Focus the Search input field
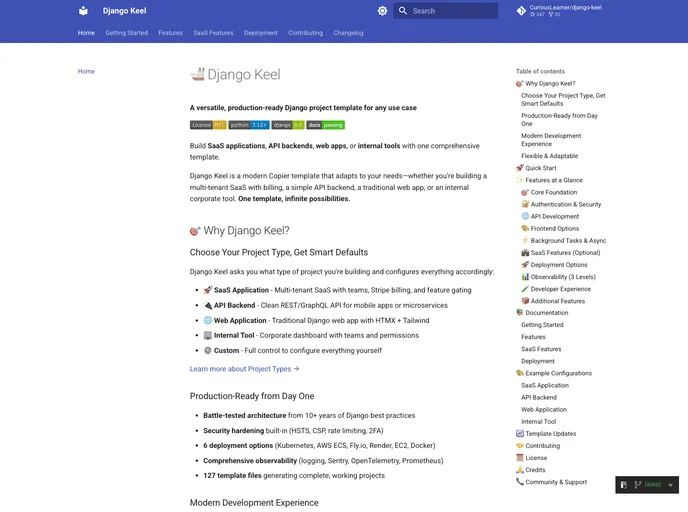 tap(445, 11)
